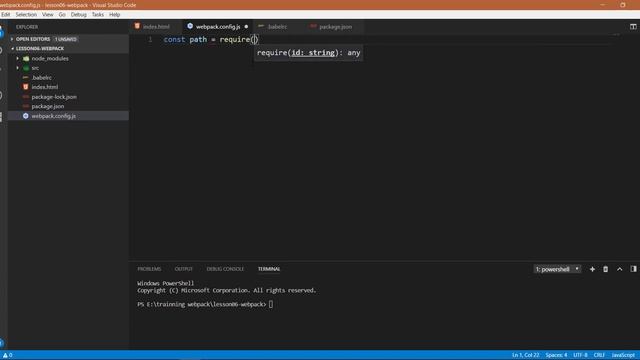Move the panel with far-right panel icon
Screen dimensions: 640x360
[x=633, y=269]
